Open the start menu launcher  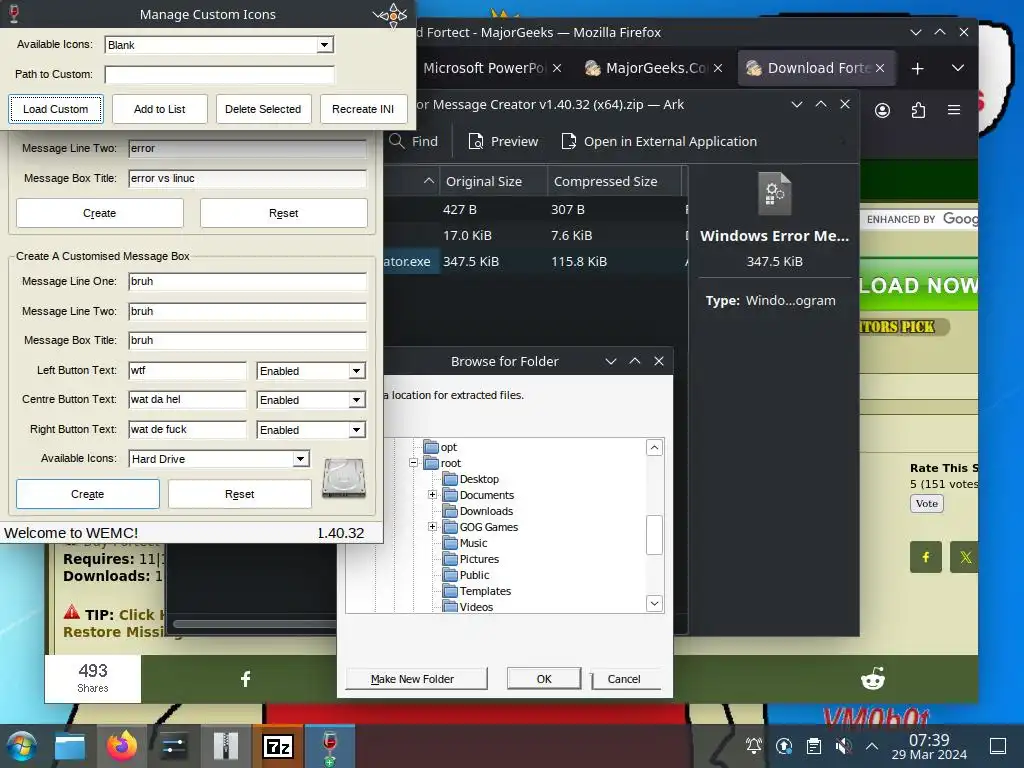click(x=21, y=746)
